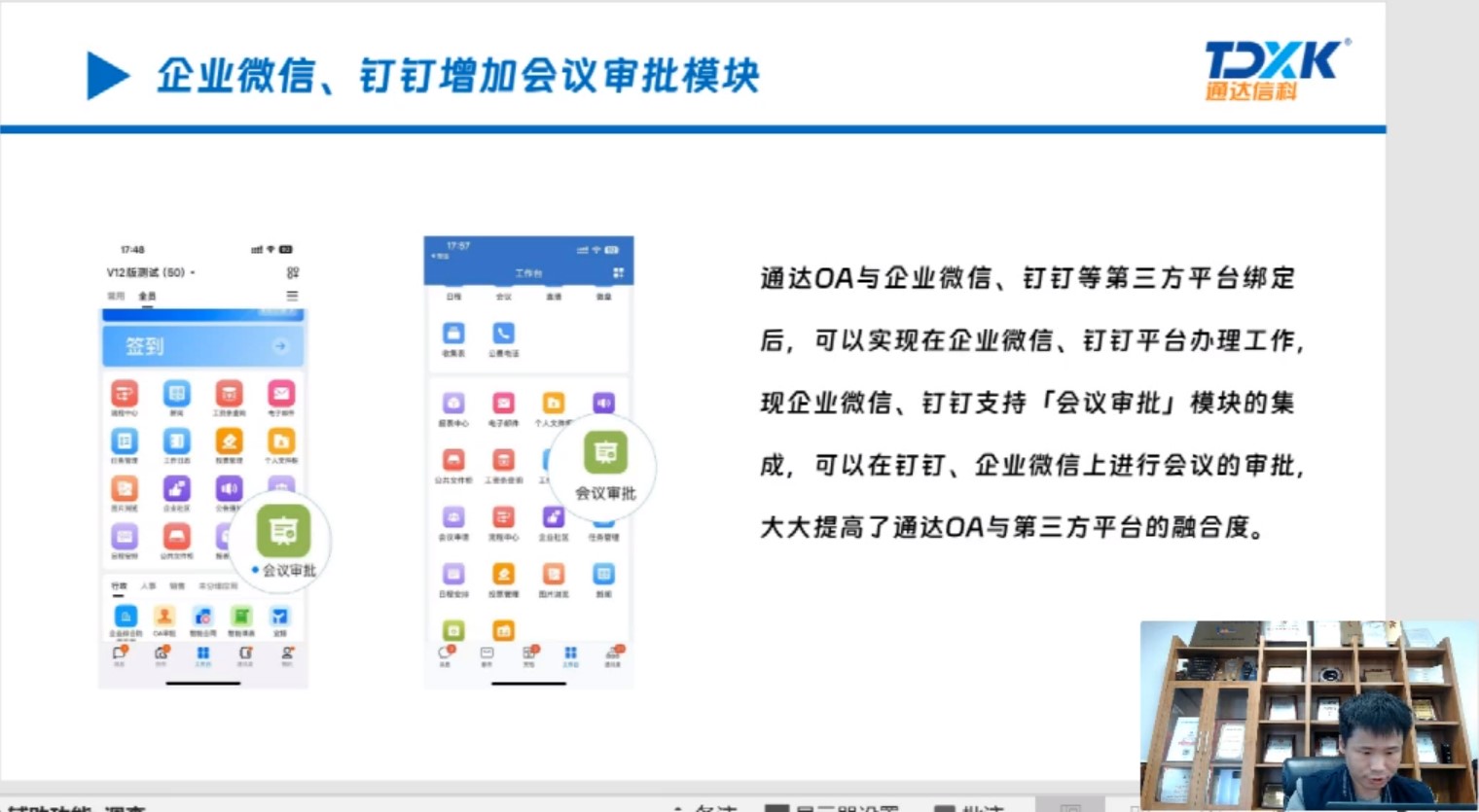Viewport: 1479px width, 812px height.
Task: Click text line starting 通达OA与企业微信
Action: (1028, 278)
